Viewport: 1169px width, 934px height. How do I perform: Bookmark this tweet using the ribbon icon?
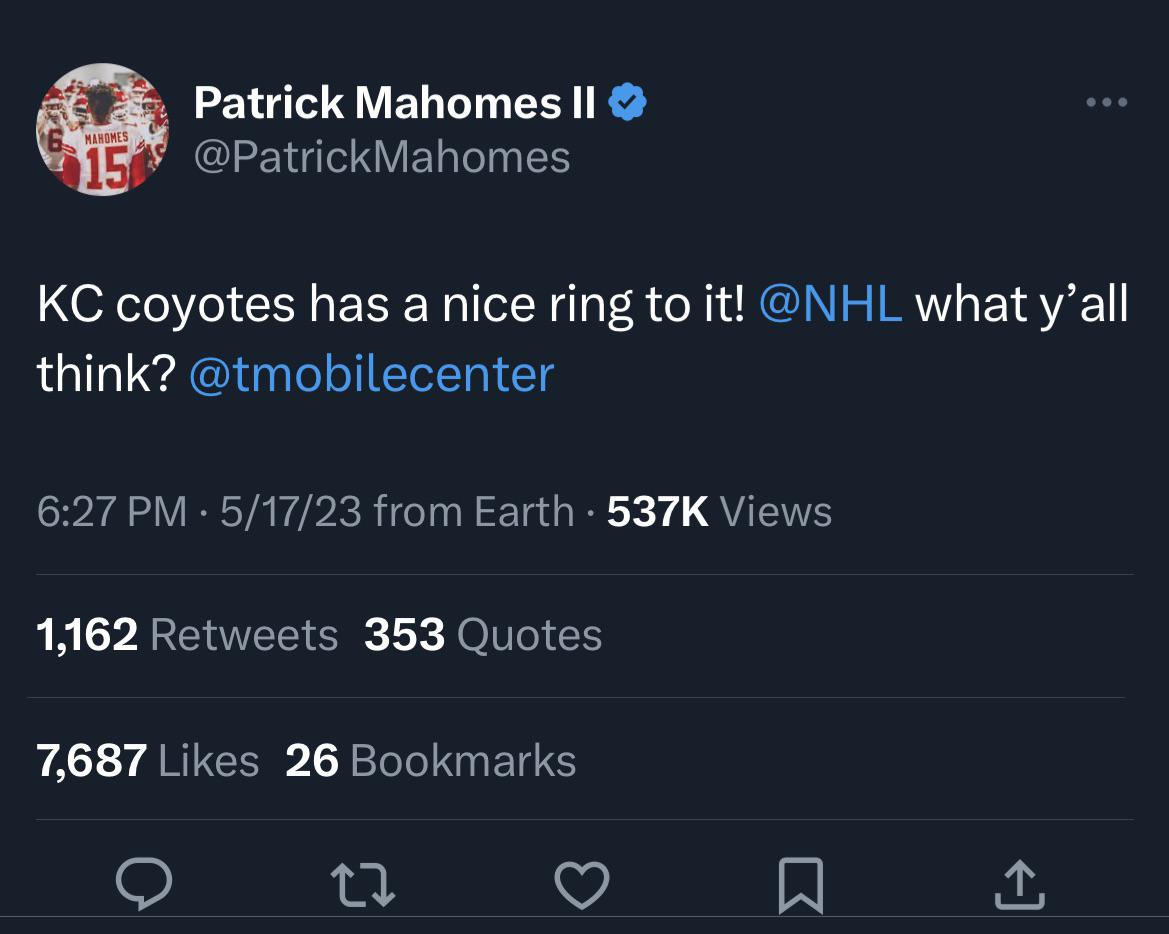[801, 884]
